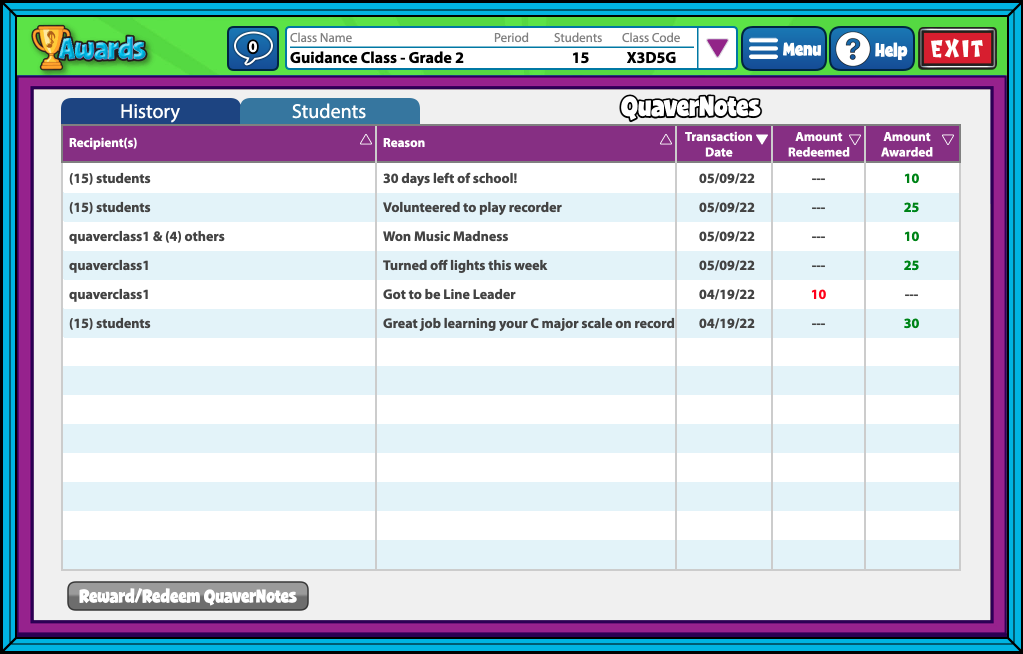This screenshot has width=1023, height=654.
Task: Click 'quaverclass1 & (4) others' recipient
Action: coord(147,236)
